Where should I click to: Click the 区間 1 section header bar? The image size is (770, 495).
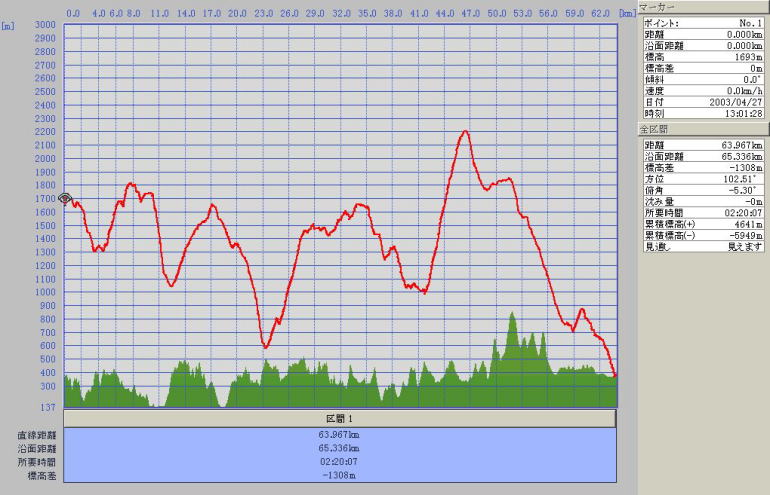[340, 418]
